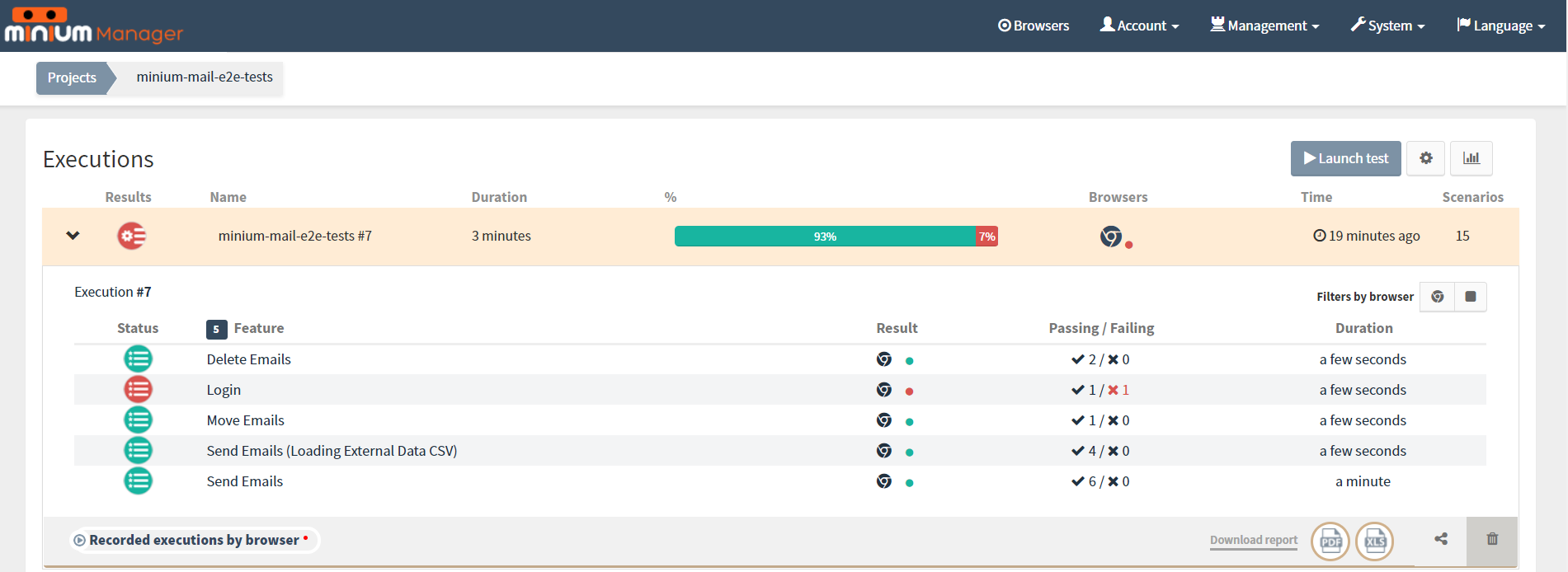Image resolution: width=1568 pixels, height=572 pixels.
Task: Open the Login feature
Action: point(224,390)
